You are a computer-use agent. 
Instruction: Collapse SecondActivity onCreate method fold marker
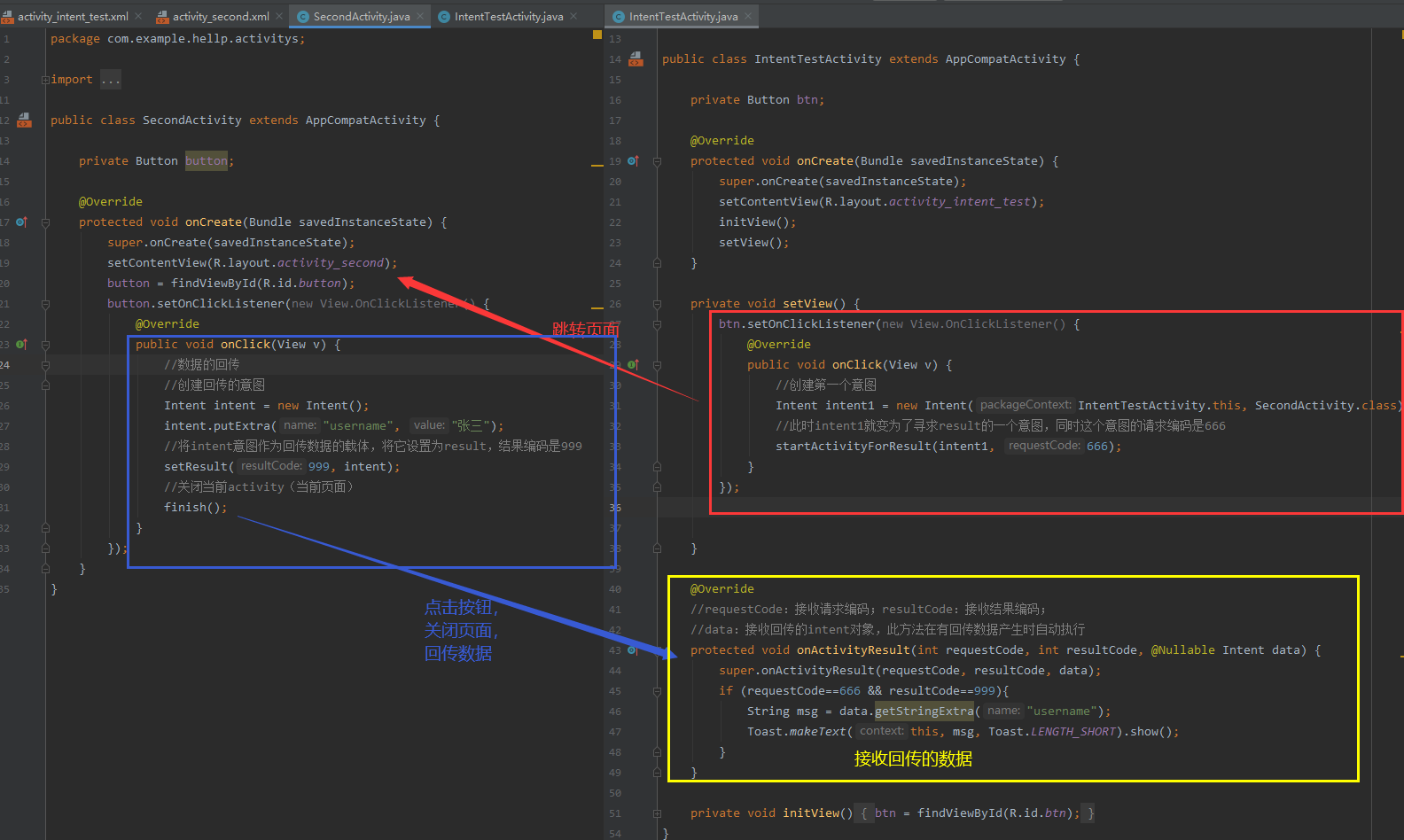(x=45, y=222)
